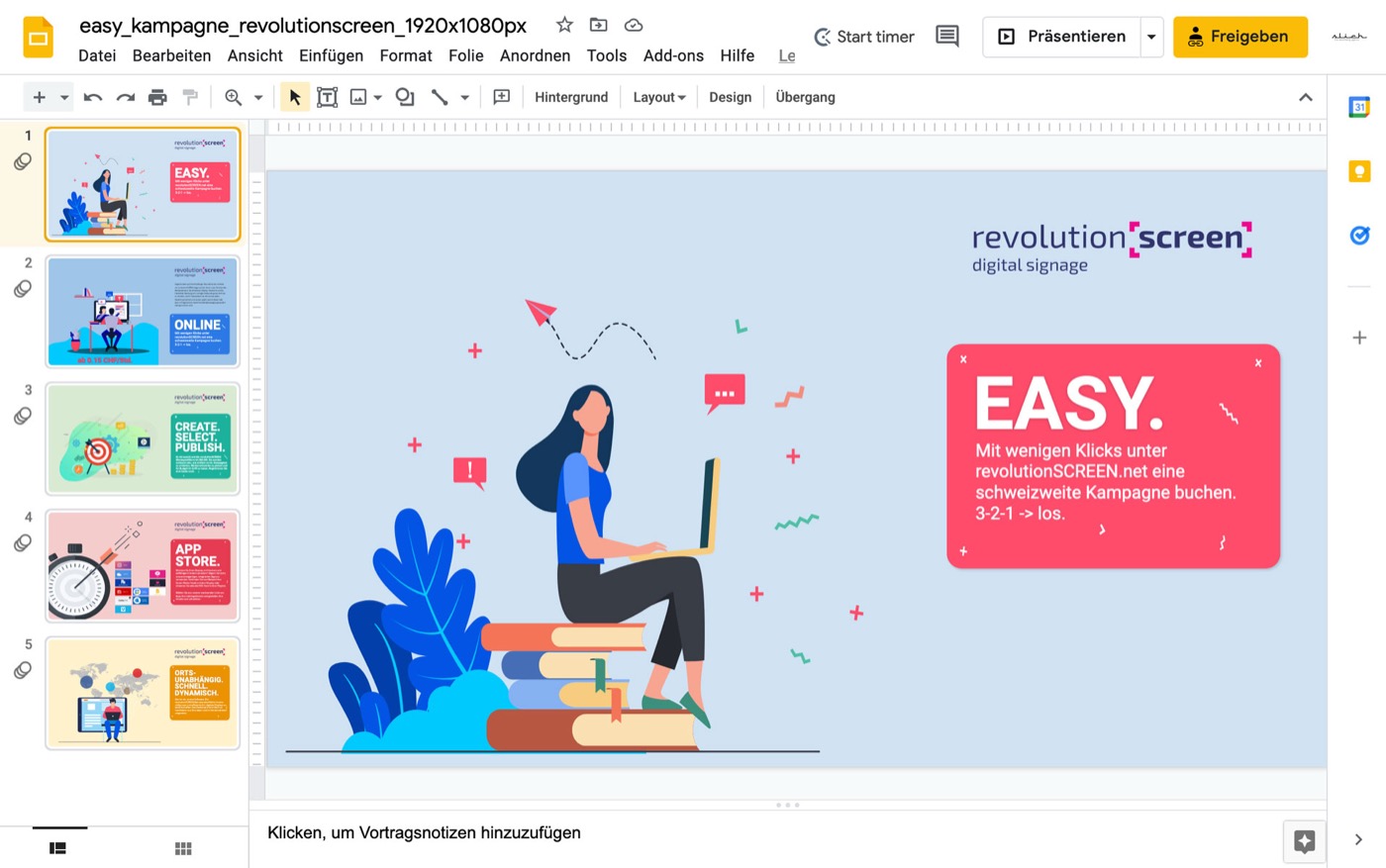Open the Anordnen menu
Image resolution: width=1386 pixels, height=868 pixels.
point(535,55)
